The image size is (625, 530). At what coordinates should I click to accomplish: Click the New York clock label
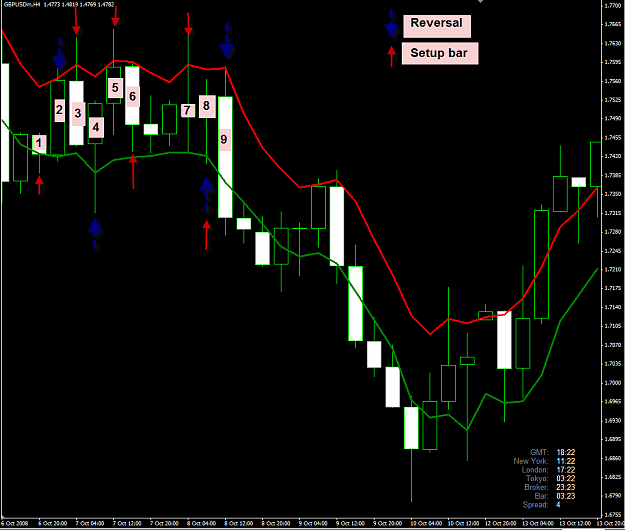tap(531, 461)
